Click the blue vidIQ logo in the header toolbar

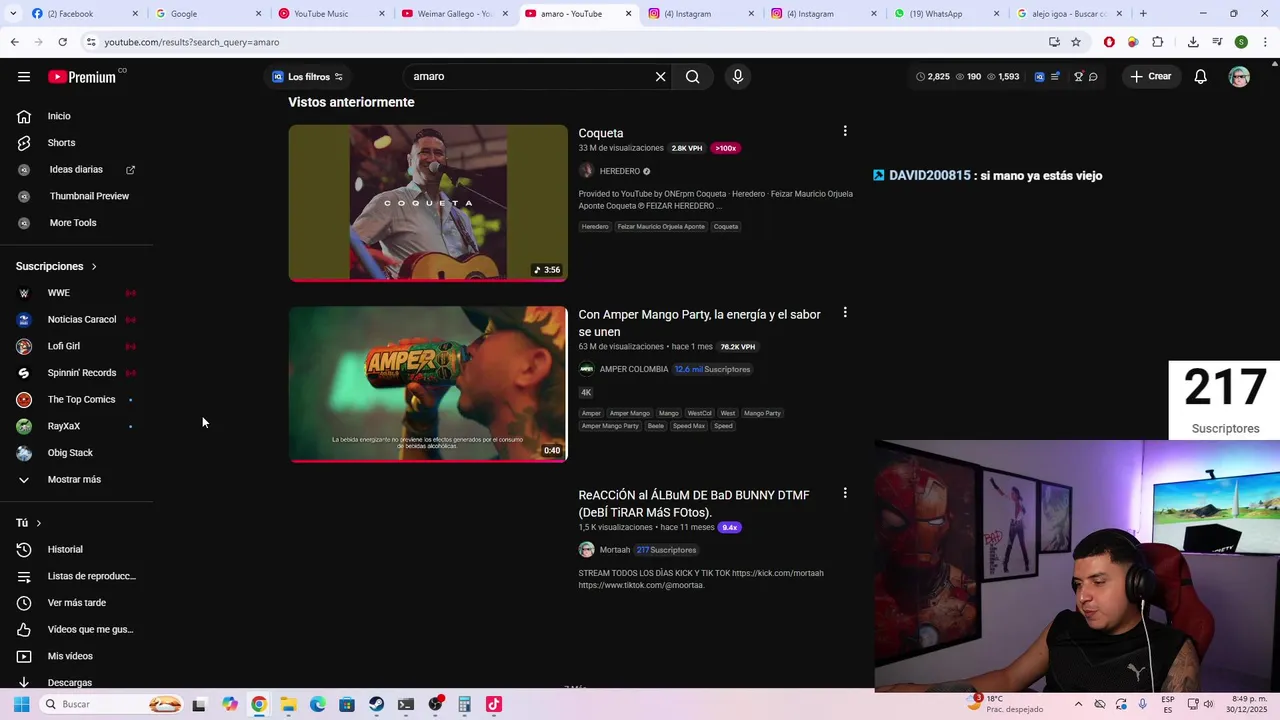(x=1039, y=77)
